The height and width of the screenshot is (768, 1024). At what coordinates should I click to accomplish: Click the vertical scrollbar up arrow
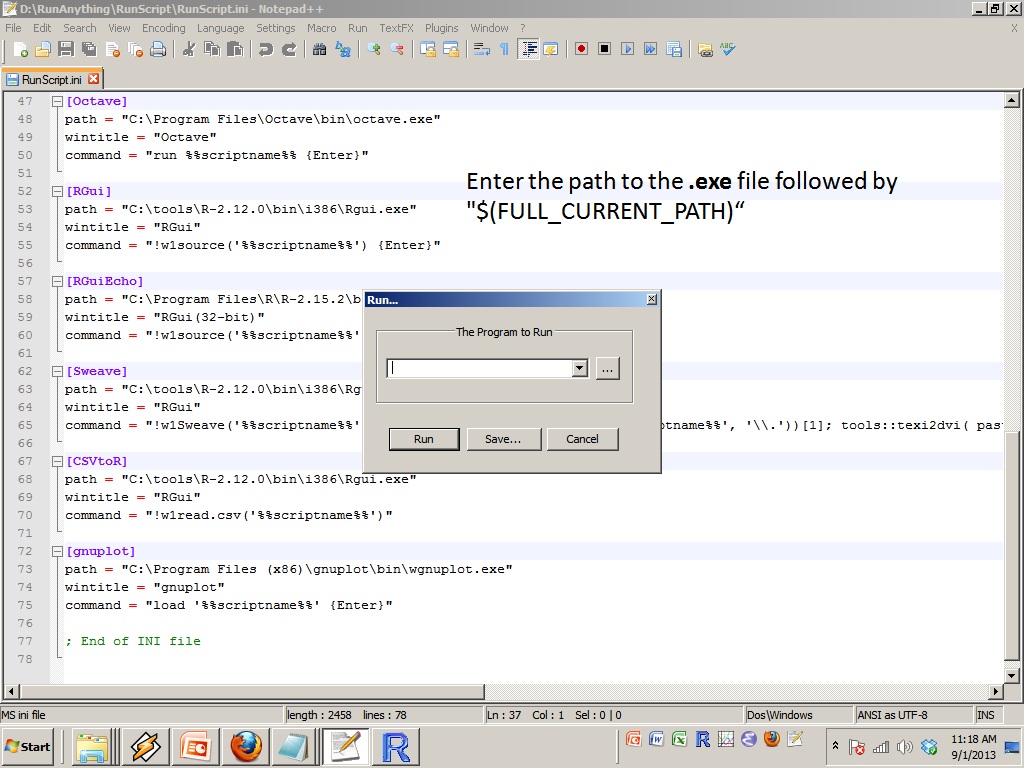pos(1012,101)
